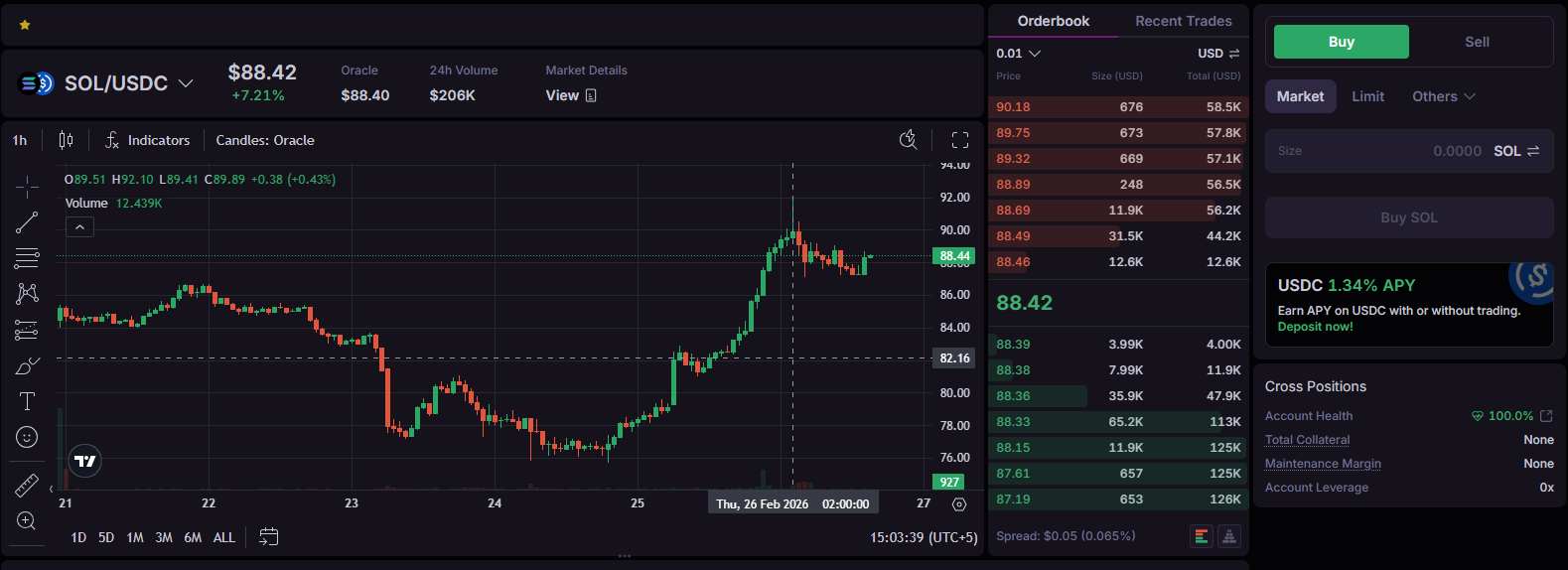Select the text annotation tool

click(27, 401)
